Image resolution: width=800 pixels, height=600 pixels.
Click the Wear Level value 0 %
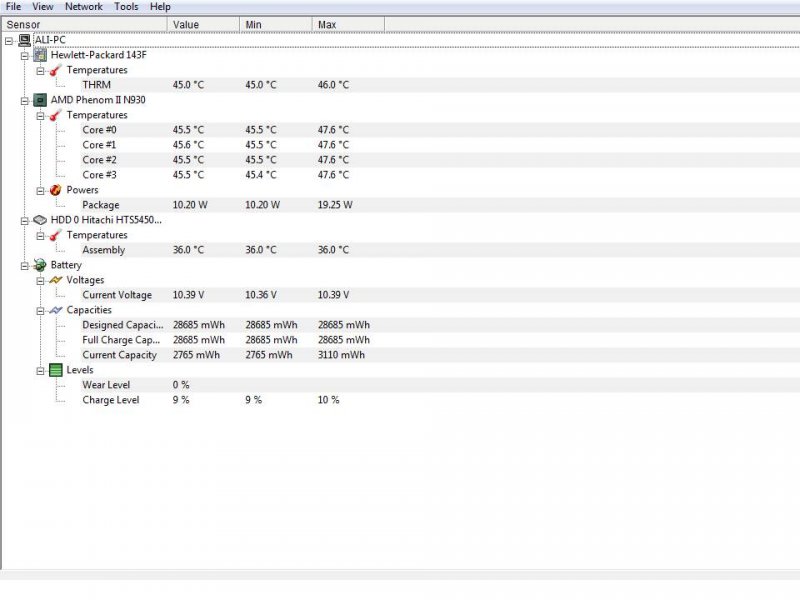[x=181, y=385]
